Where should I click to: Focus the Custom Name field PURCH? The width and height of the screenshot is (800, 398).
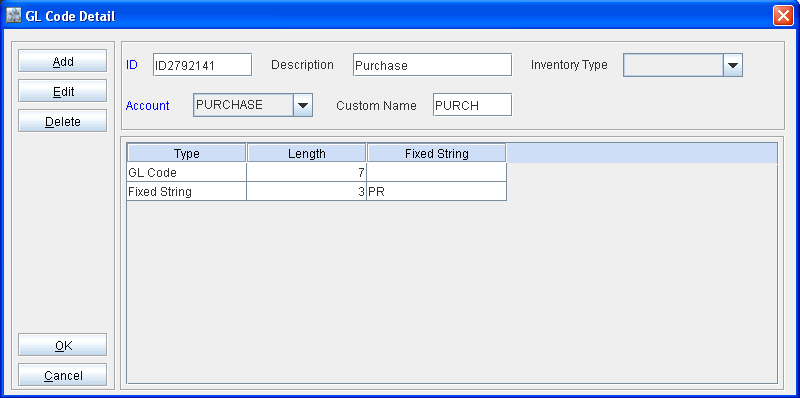tap(472, 105)
